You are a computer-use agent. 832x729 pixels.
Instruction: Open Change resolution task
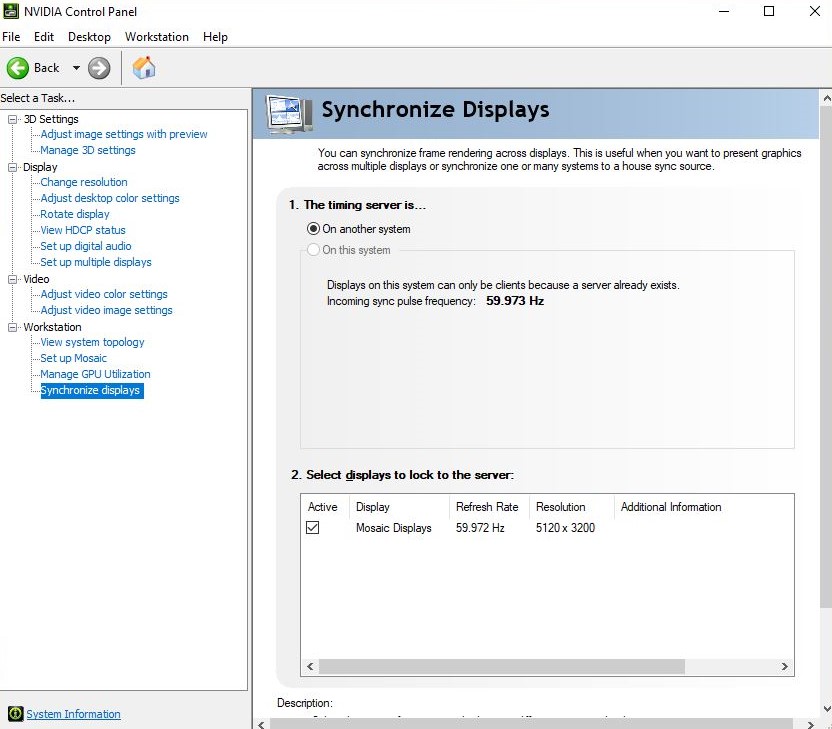tap(84, 182)
